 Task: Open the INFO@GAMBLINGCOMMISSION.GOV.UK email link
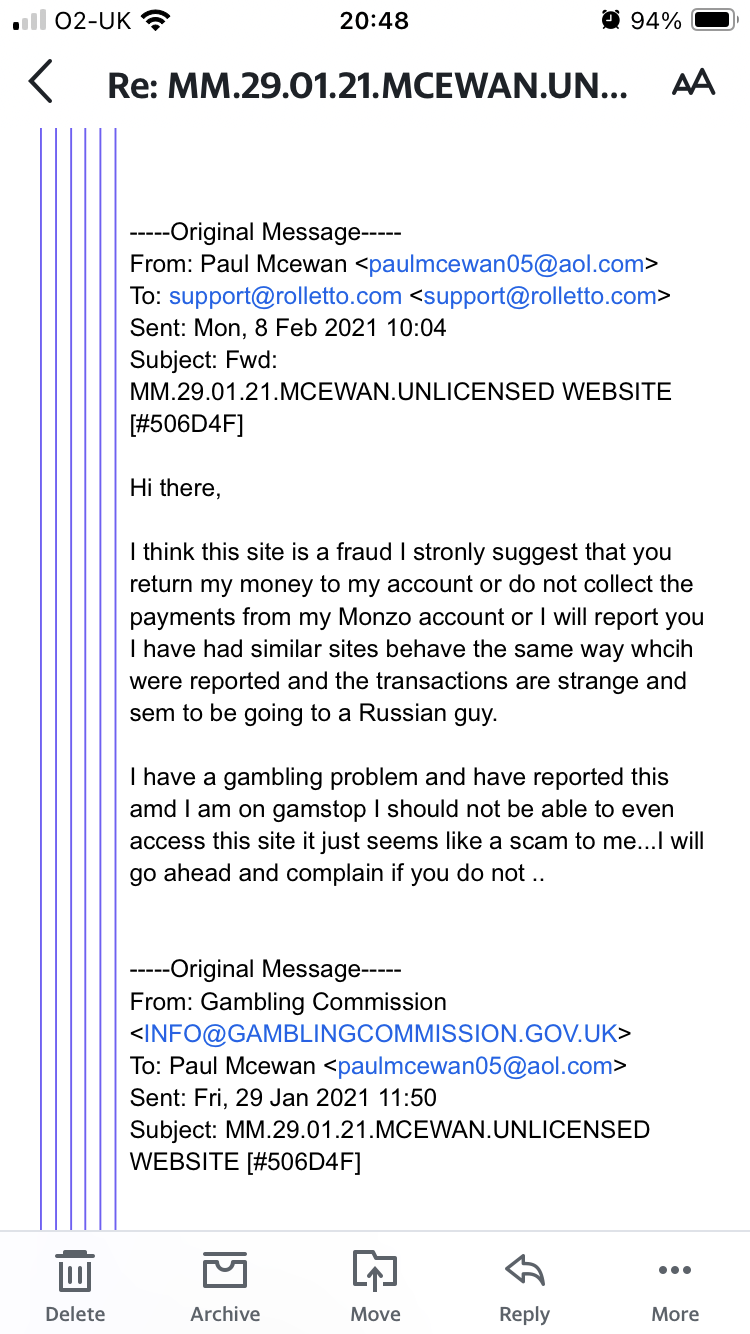pos(381,1034)
